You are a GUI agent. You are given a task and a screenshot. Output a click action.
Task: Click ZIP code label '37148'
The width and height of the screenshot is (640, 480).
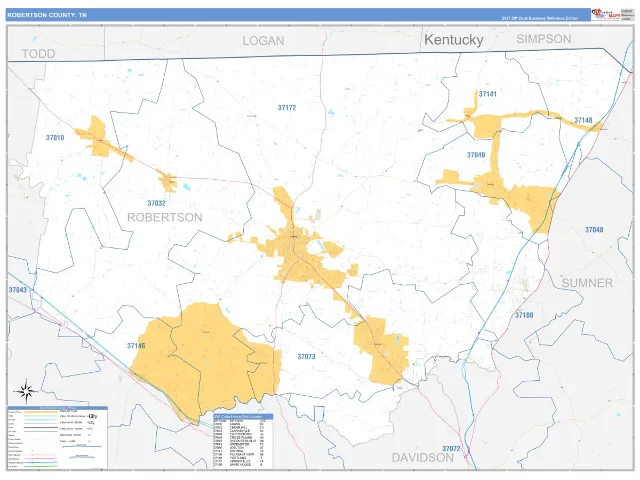(583, 120)
